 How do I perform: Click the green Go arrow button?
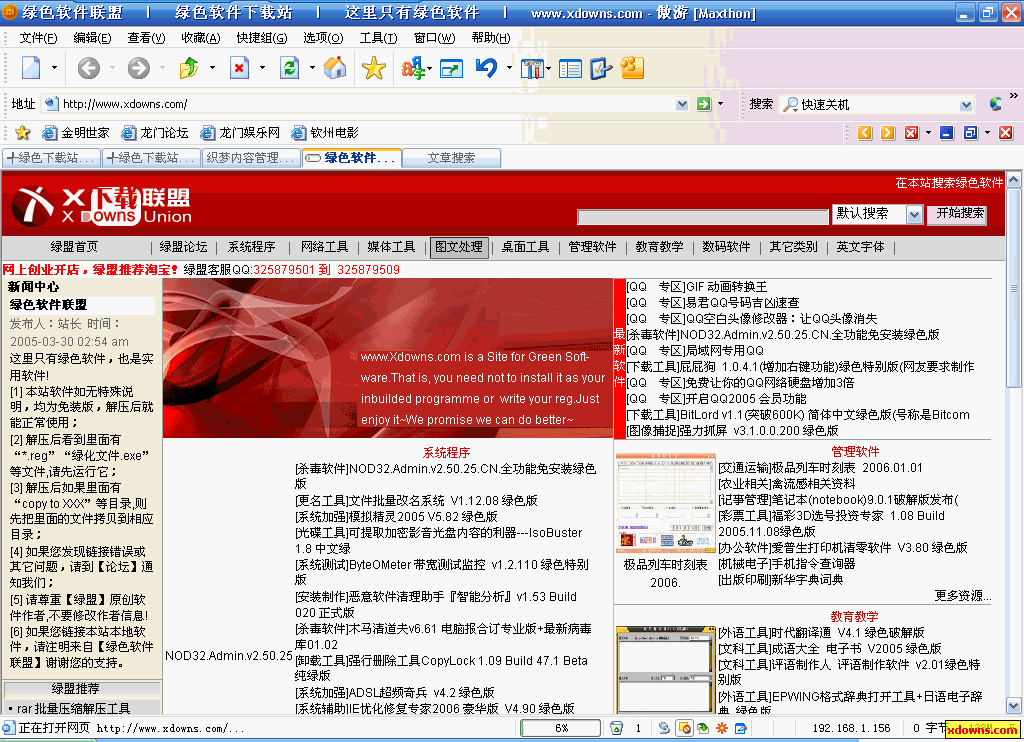(703, 104)
